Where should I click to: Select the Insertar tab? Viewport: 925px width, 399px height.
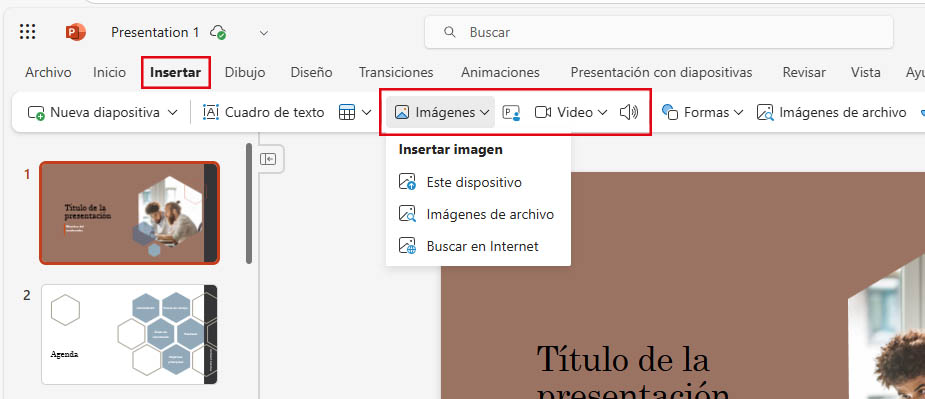coord(176,73)
